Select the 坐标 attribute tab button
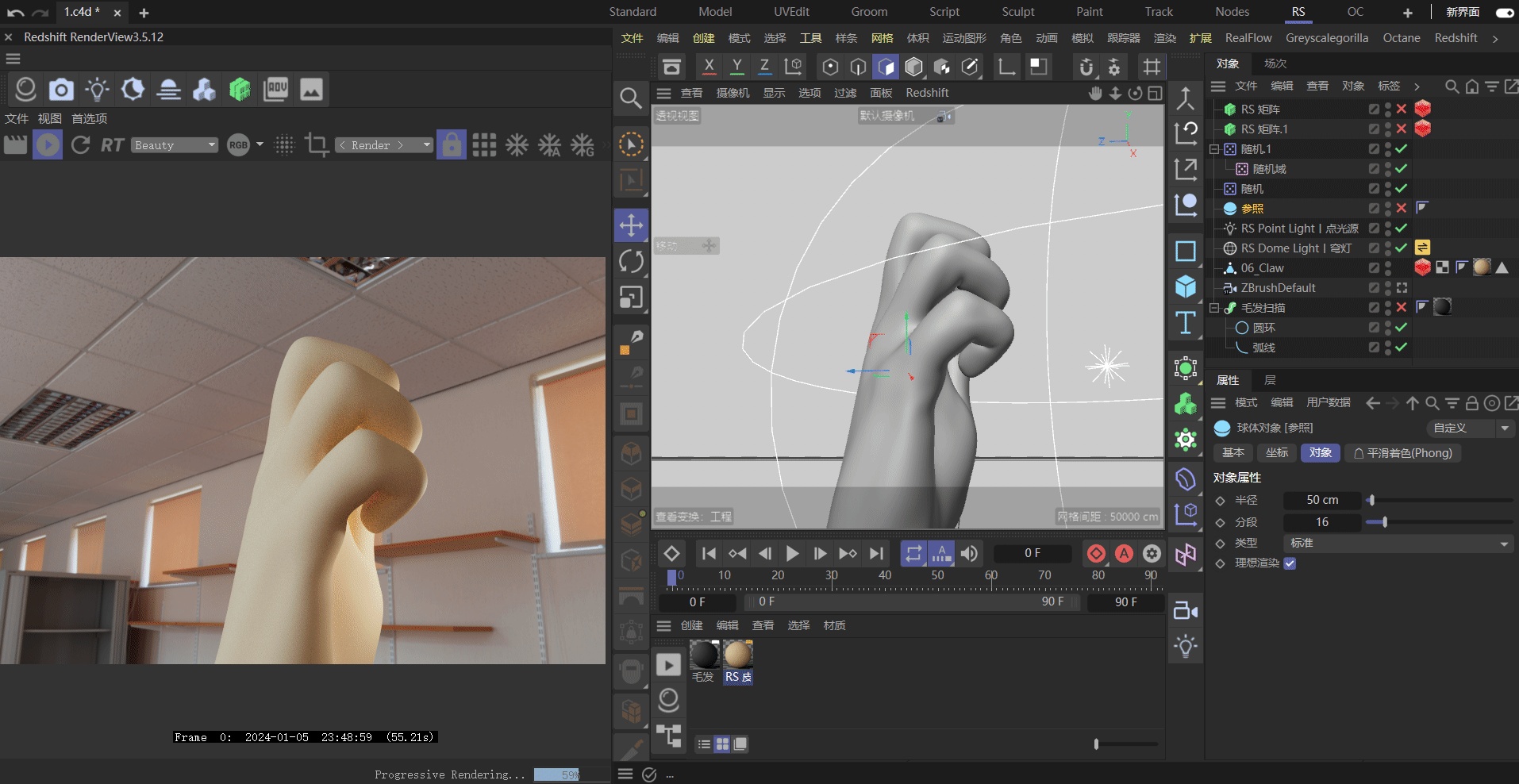The height and width of the screenshot is (784, 1519). pyautogui.click(x=1277, y=453)
